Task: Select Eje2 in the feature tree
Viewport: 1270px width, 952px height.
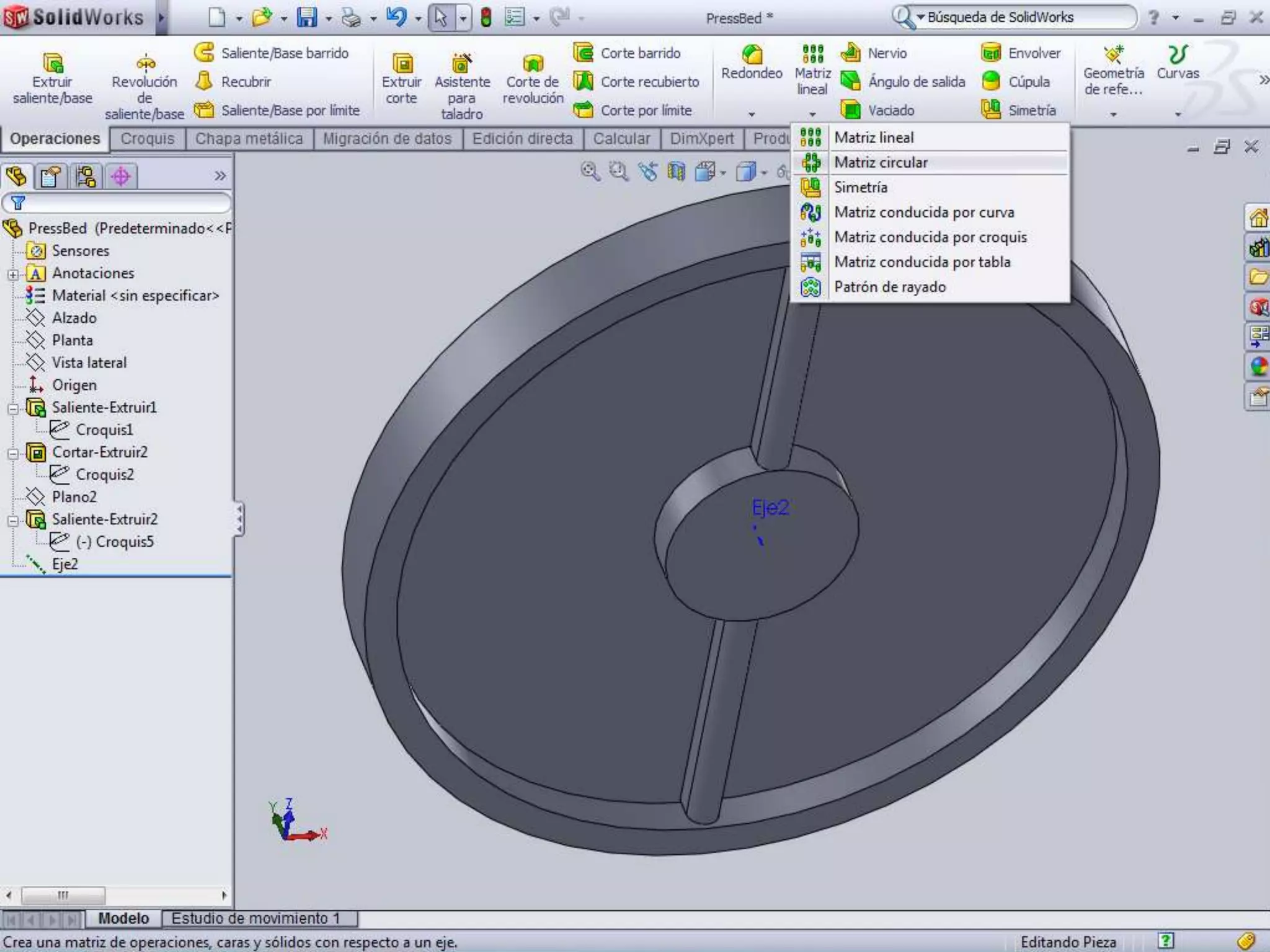Action: point(64,564)
